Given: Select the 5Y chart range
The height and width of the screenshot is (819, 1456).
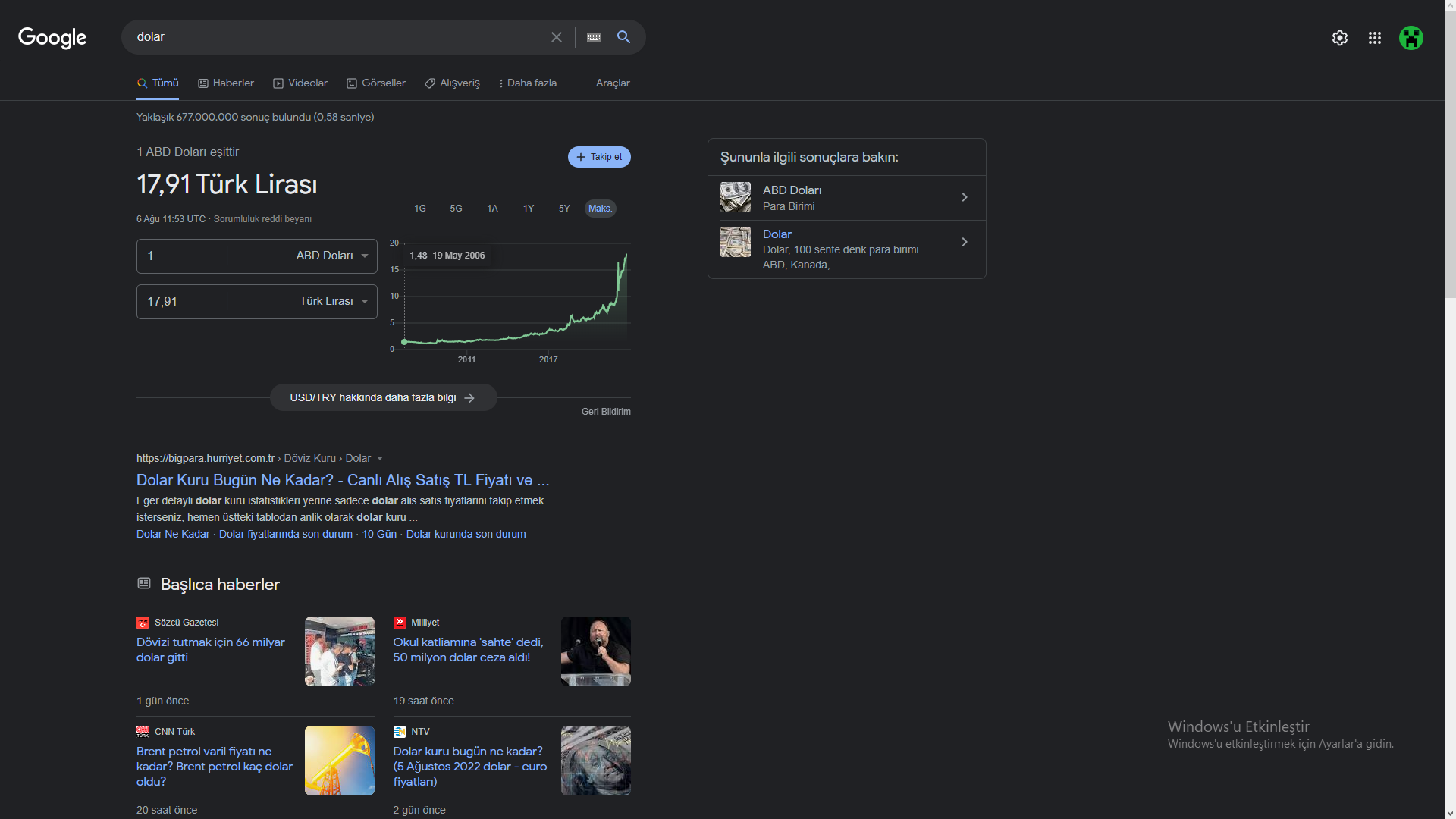Looking at the screenshot, I should click(564, 209).
